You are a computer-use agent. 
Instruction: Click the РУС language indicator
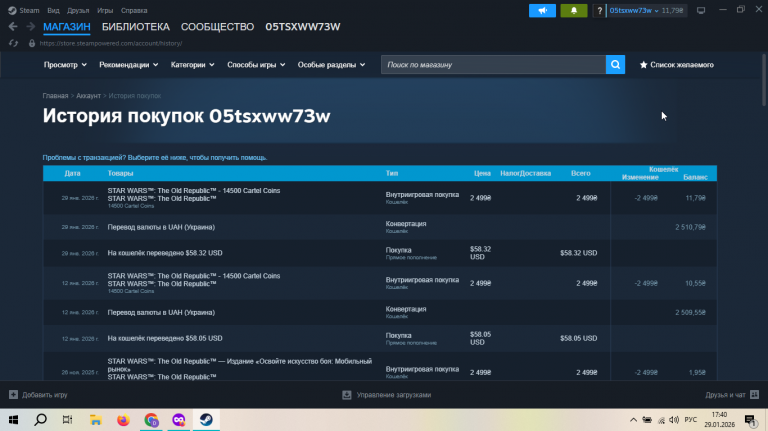pyautogui.click(x=691, y=420)
